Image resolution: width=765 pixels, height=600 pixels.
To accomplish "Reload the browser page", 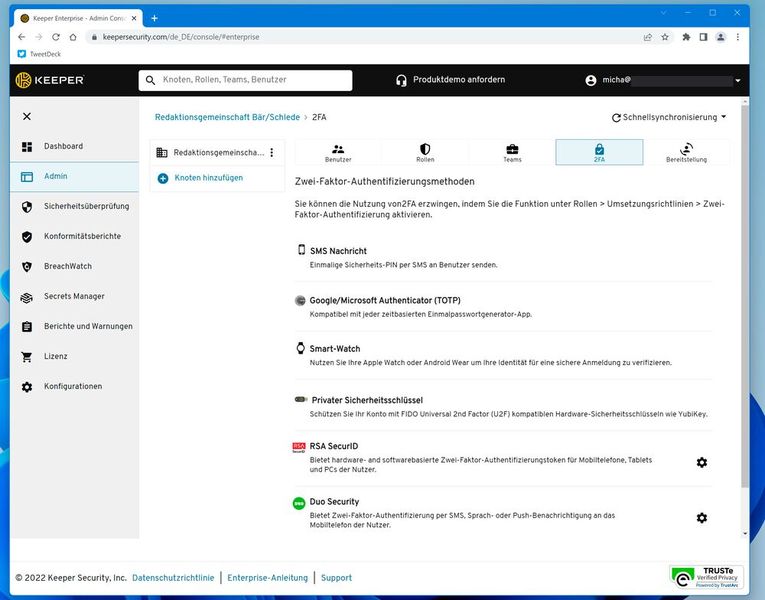I will pyautogui.click(x=56, y=37).
